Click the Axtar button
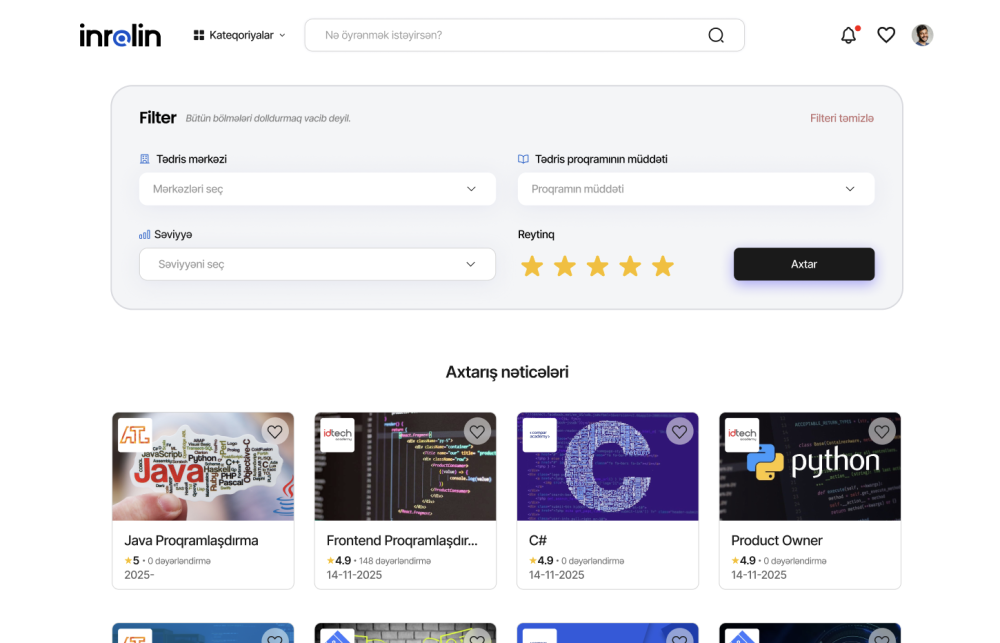 pos(804,264)
